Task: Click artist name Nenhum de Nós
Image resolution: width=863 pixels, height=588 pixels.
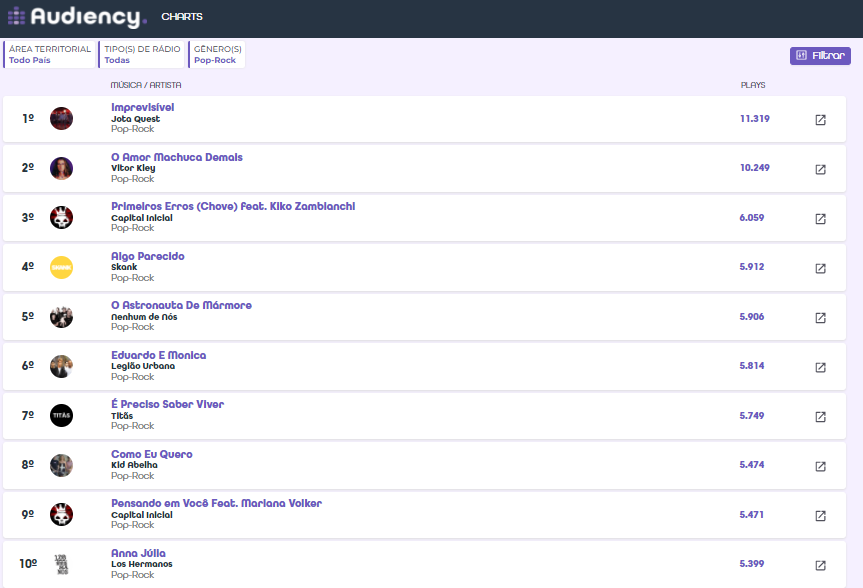Action: (144, 317)
